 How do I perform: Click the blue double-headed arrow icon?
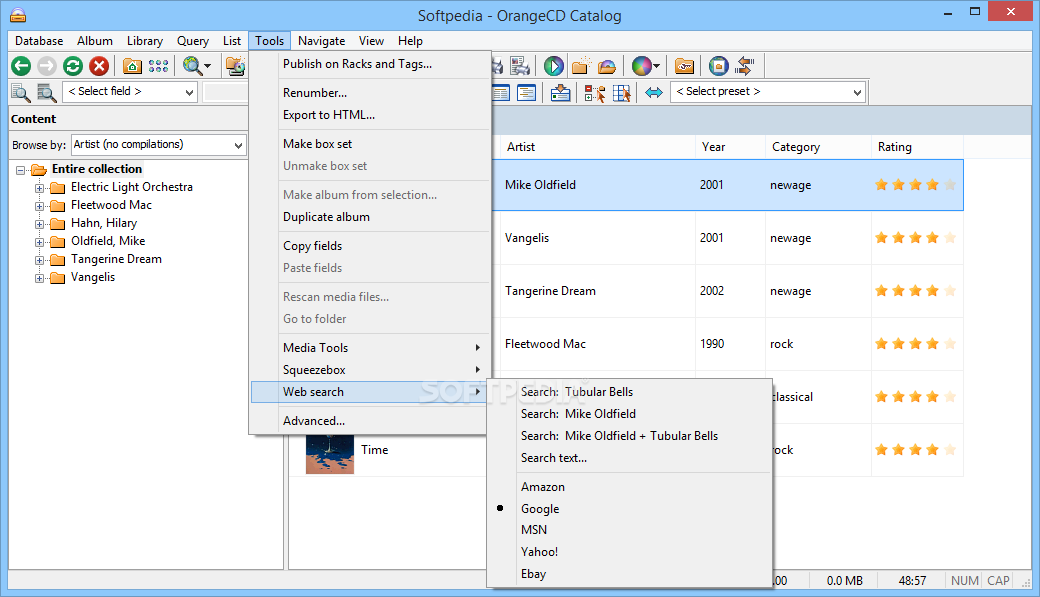coord(654,92)
